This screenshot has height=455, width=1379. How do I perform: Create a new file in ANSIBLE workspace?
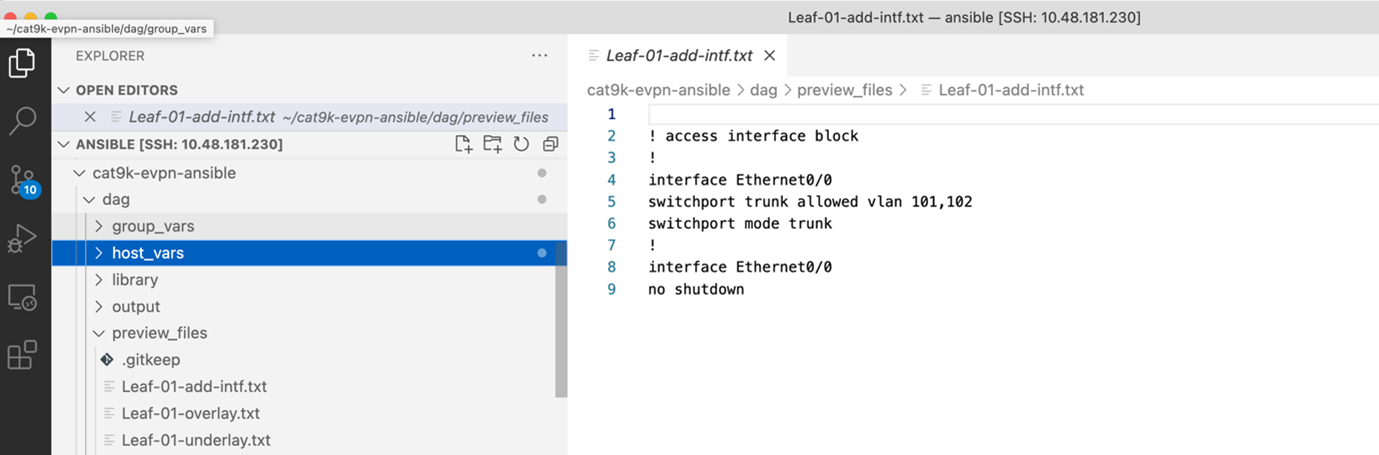point(463,145)
